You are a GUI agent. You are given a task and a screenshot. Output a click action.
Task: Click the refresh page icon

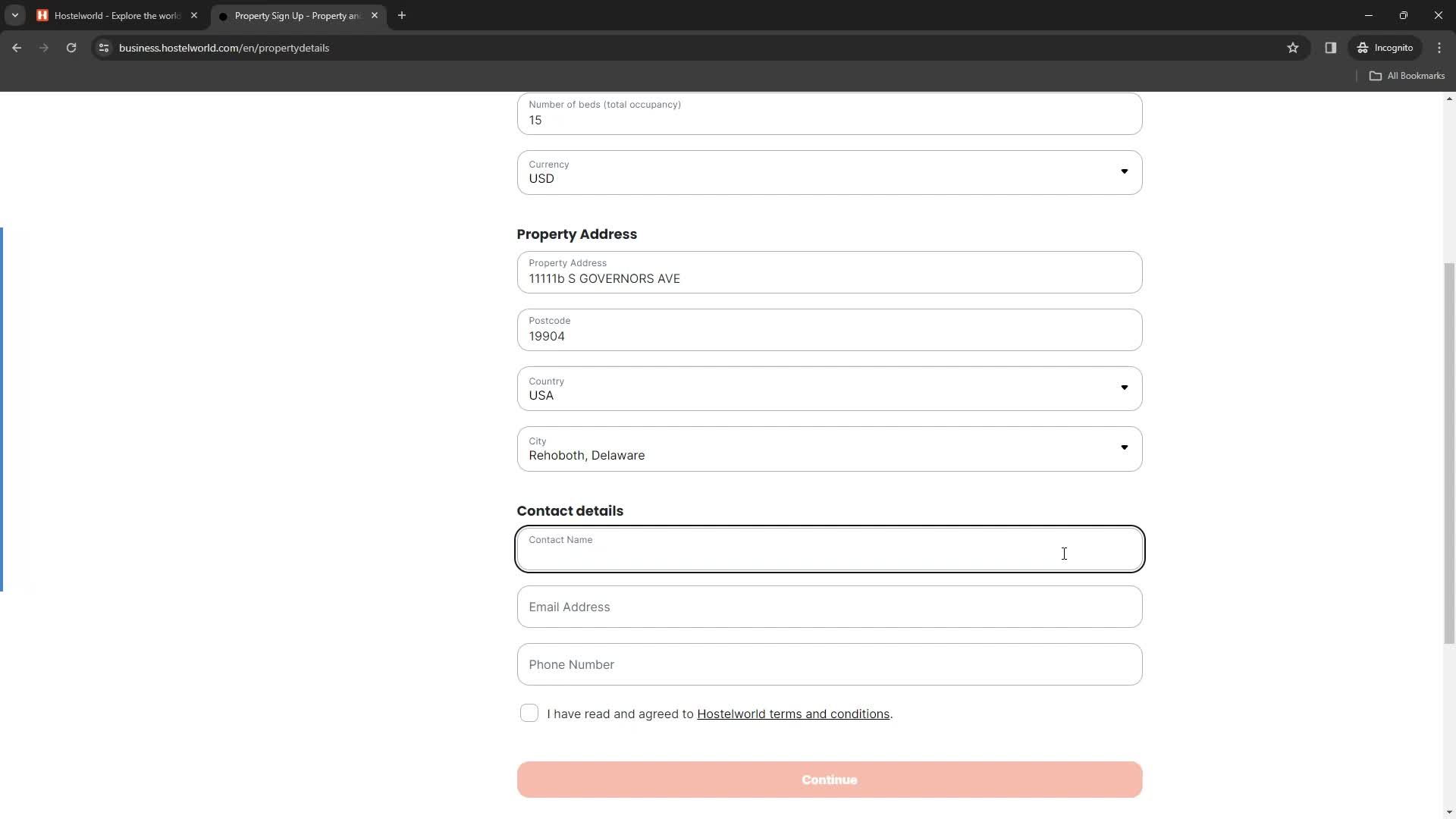point(72,48)
